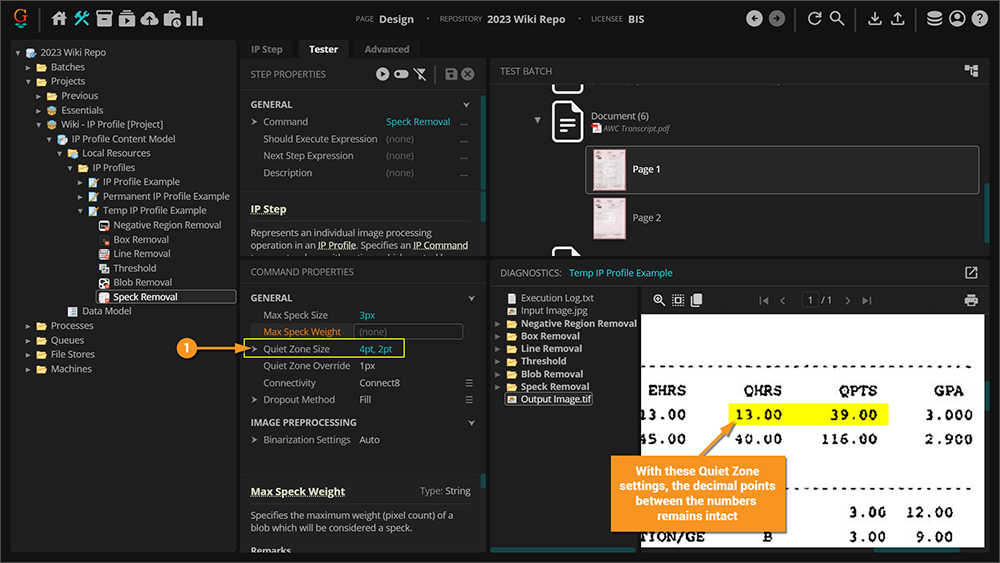Open the IP Command help link

pyautogui.click(x=439, y=245)
